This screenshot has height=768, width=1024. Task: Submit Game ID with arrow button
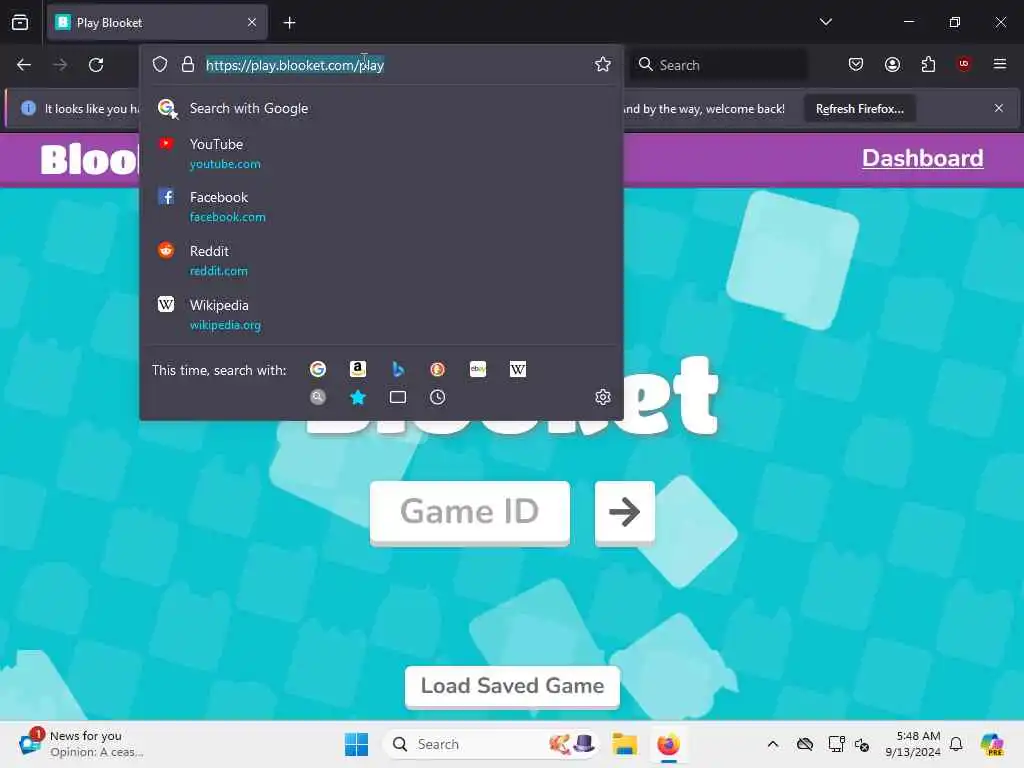(624, 512)
